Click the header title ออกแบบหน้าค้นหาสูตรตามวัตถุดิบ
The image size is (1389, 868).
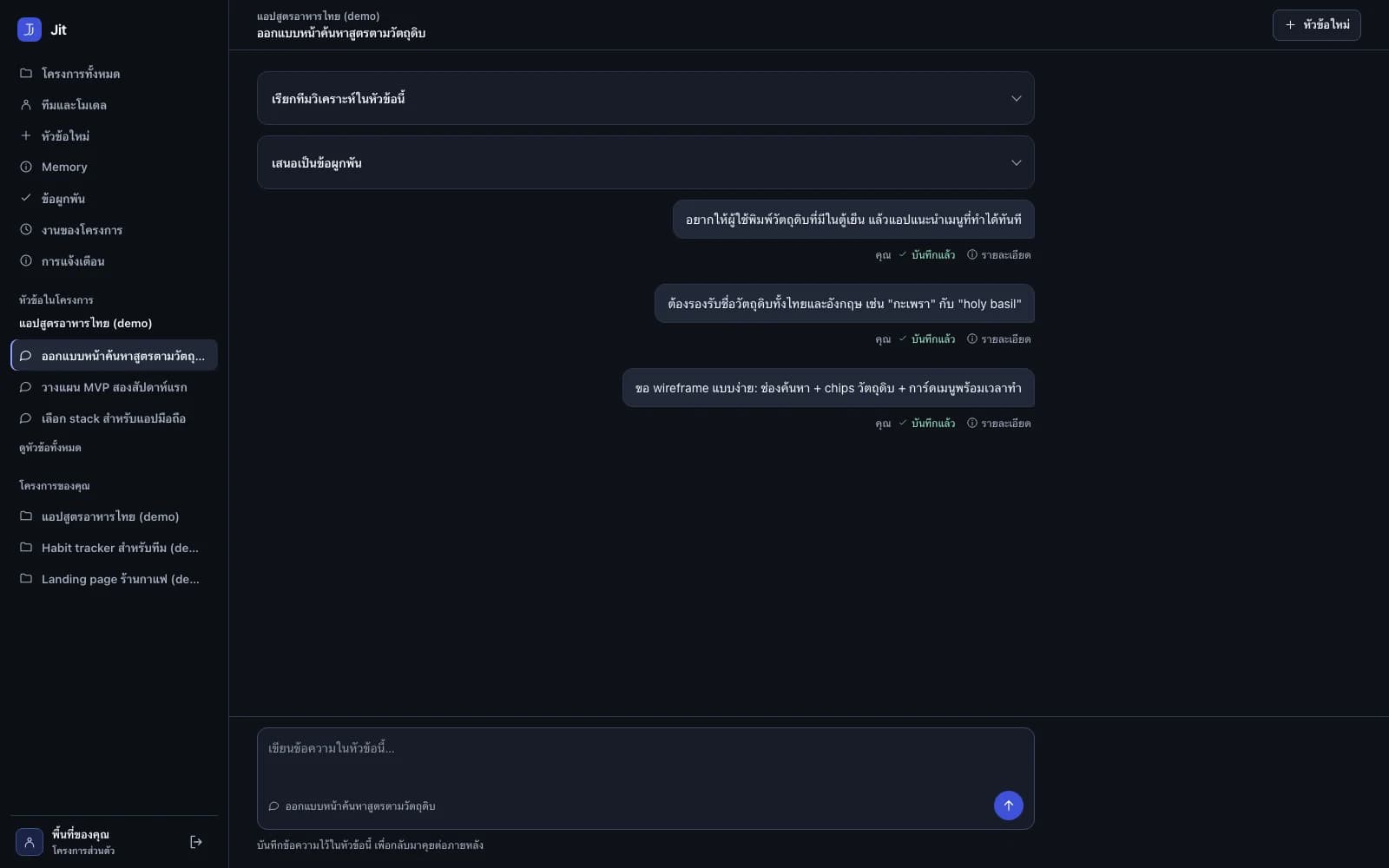coord(341,34)
